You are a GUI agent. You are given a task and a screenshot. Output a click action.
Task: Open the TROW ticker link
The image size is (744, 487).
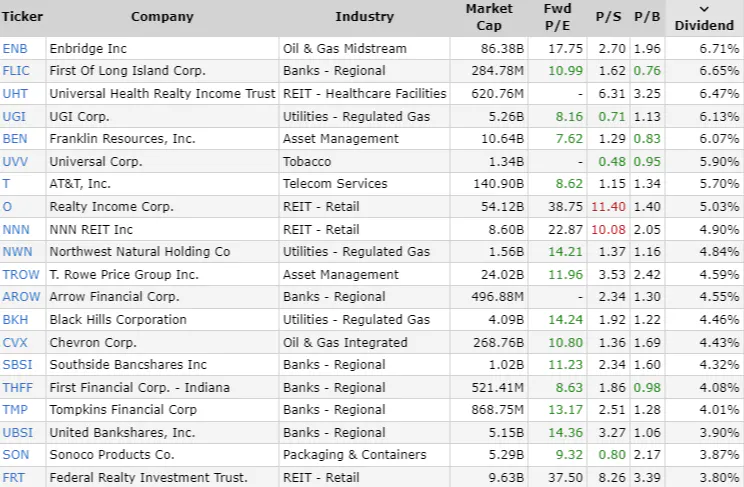click(x=21, y=274)
